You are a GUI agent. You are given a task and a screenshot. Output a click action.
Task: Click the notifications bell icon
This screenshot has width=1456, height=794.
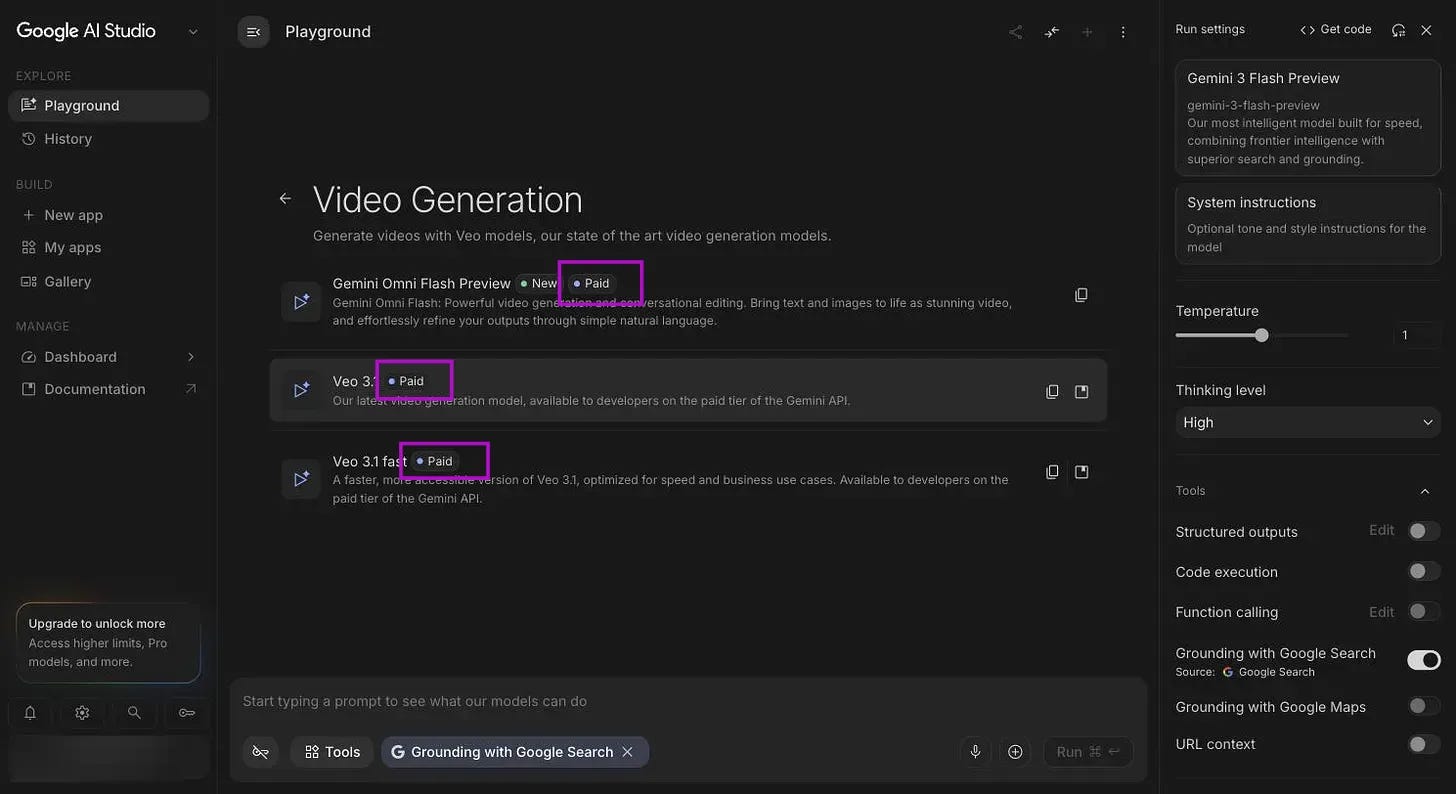[x=30, y=712]
